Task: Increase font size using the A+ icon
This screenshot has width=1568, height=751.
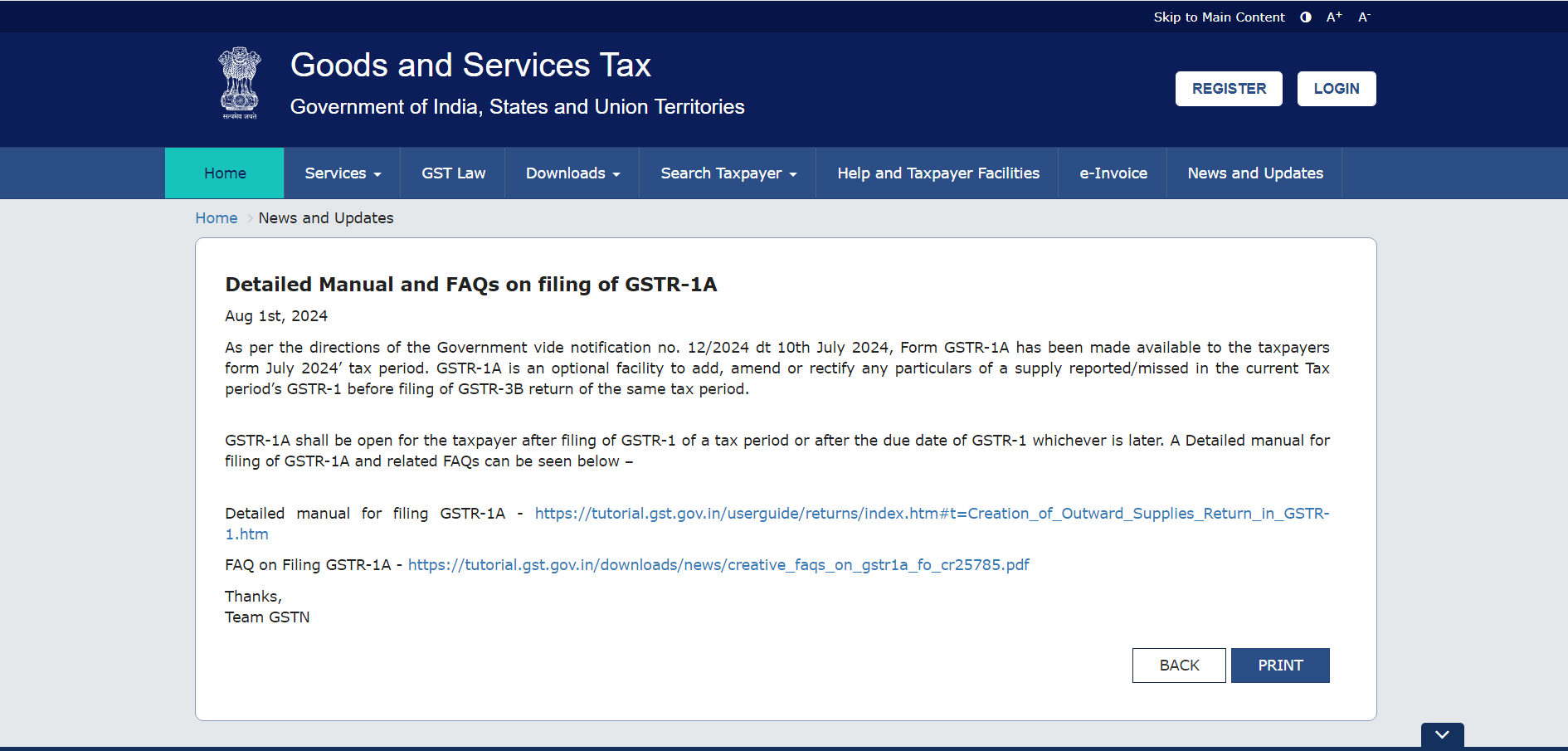Action: (x=1334, y=17)
